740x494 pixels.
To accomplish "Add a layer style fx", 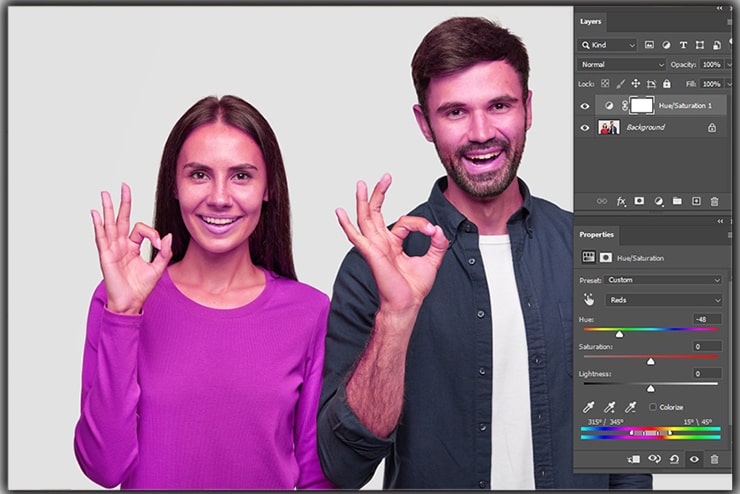I will point(621,201).
